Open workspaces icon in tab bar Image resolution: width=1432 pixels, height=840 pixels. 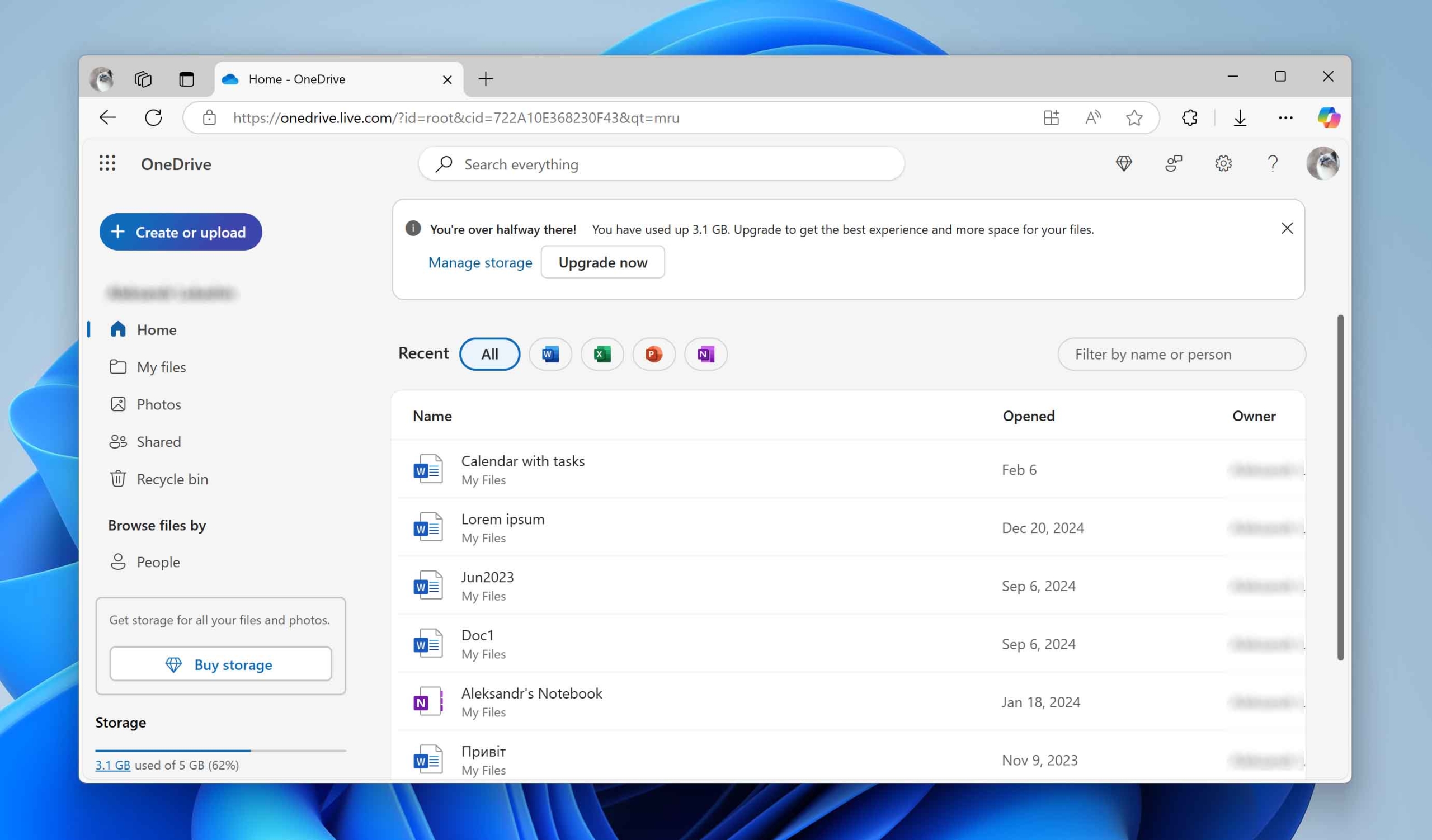point(143,79)
